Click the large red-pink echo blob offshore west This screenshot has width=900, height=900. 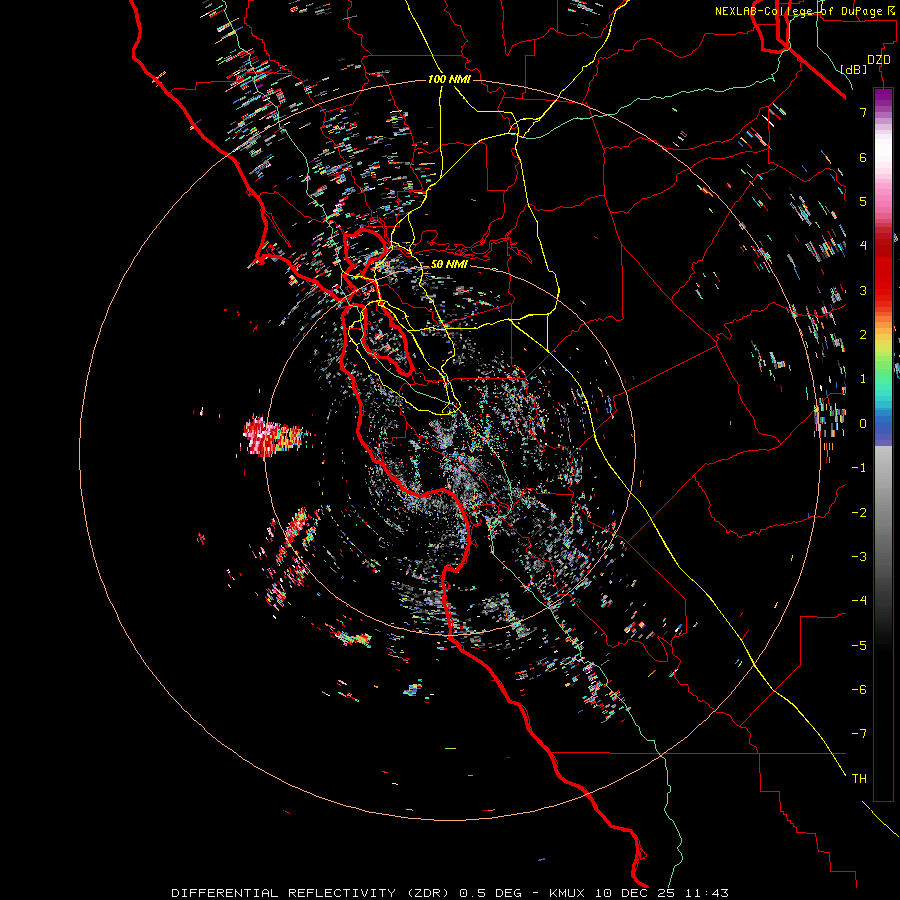(272, 436)
